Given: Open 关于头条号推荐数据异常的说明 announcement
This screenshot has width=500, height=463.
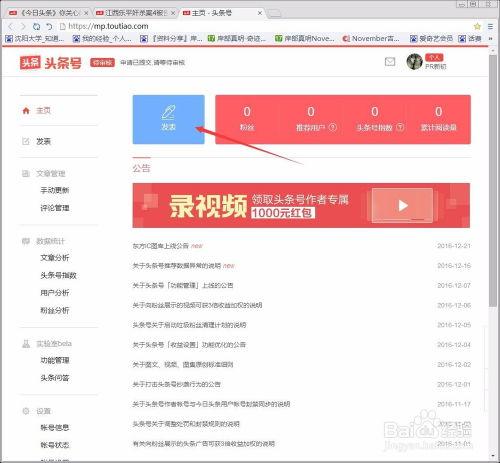Looking at the screenshot, I should click(x=177, y=266).
